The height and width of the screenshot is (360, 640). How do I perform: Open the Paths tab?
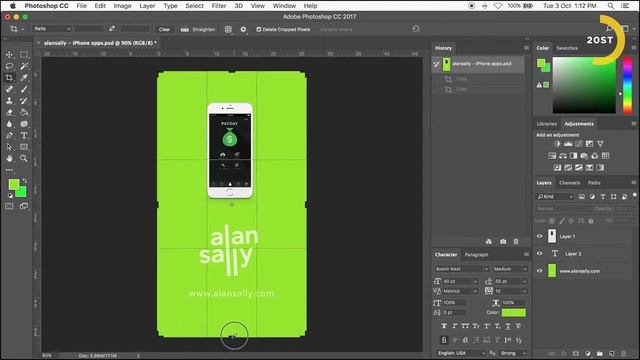[594, 183]
